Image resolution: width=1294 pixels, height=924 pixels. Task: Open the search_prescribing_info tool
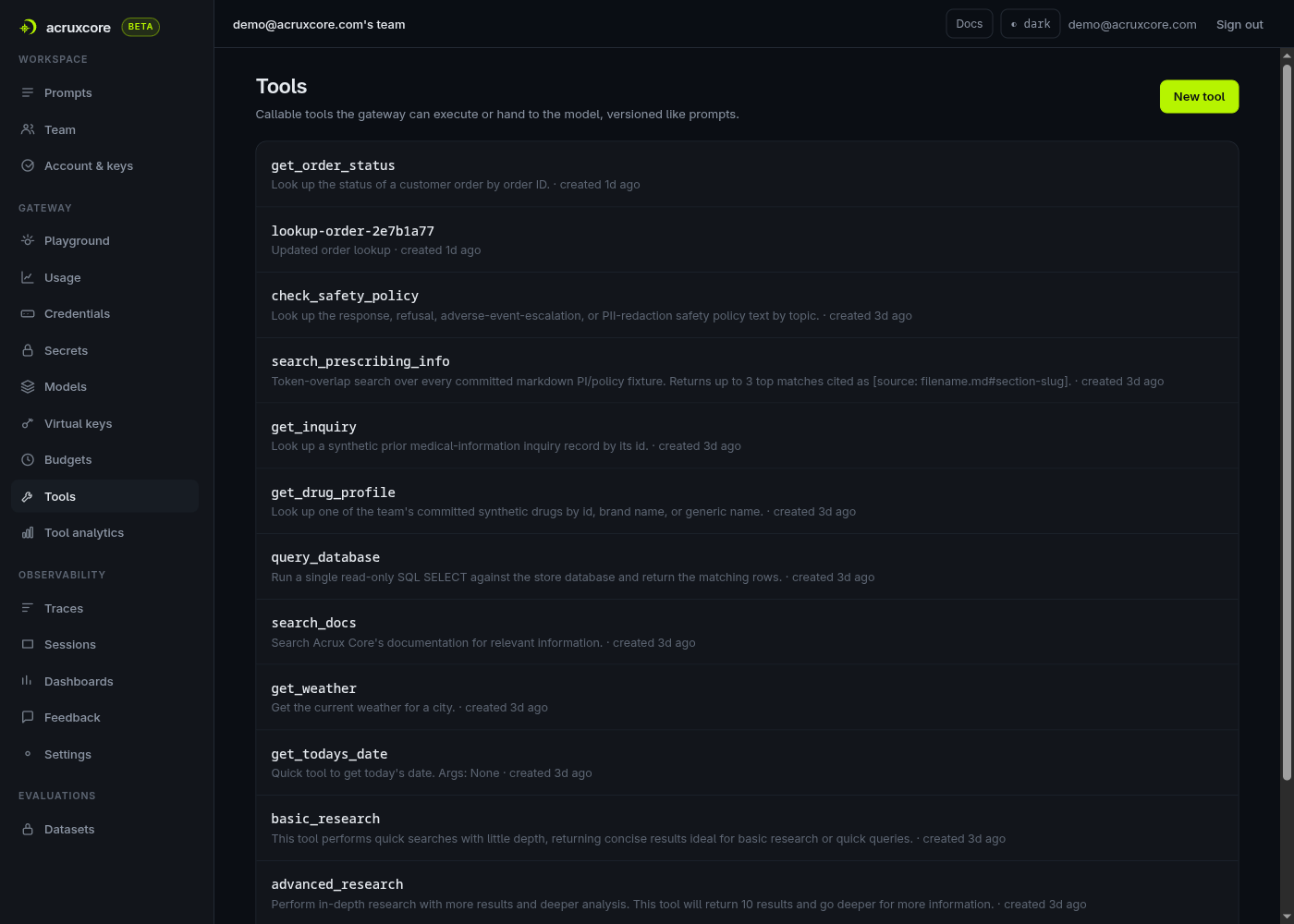click(747, 371)
